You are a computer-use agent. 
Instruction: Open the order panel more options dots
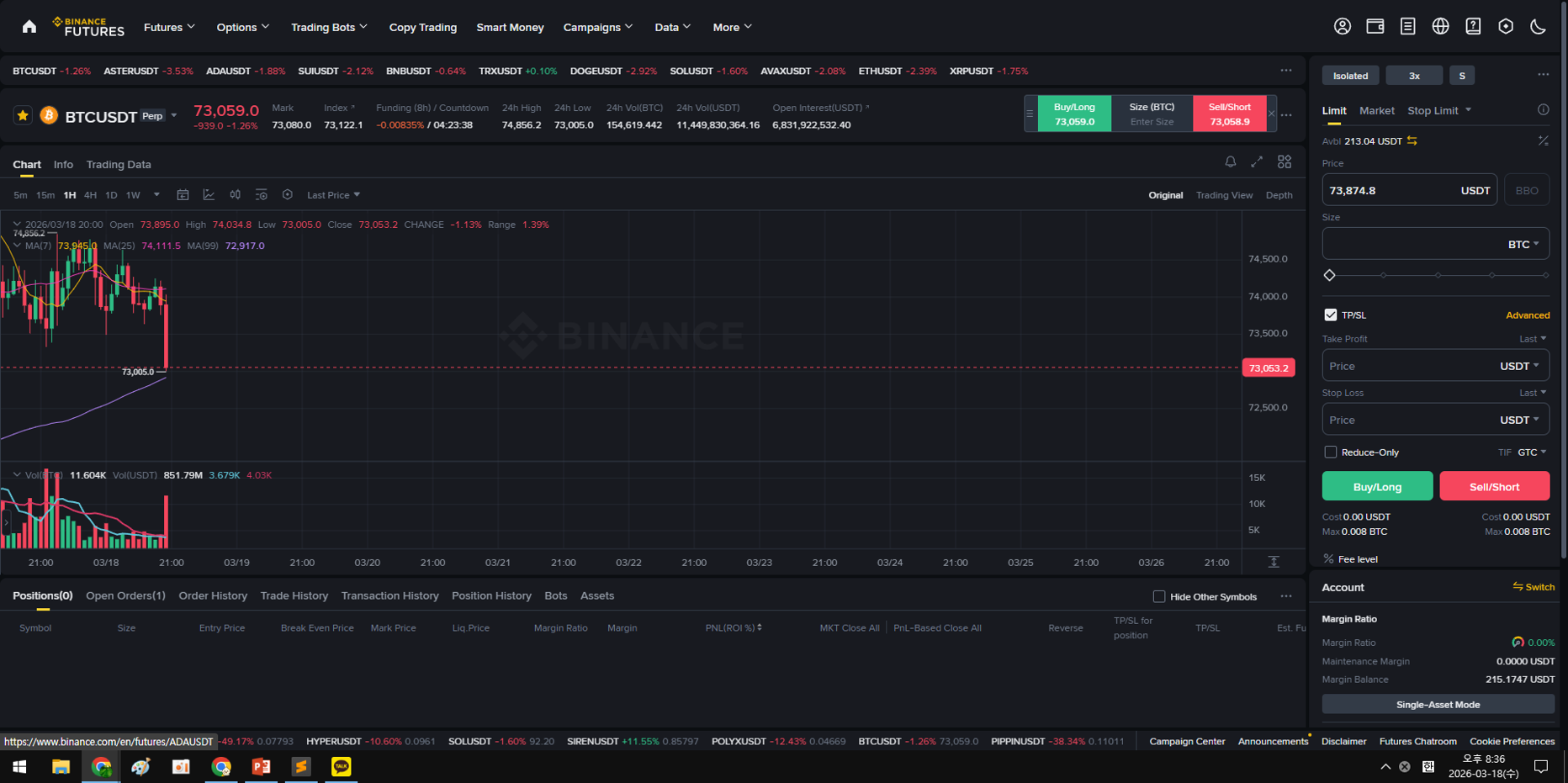(1544, 75)
